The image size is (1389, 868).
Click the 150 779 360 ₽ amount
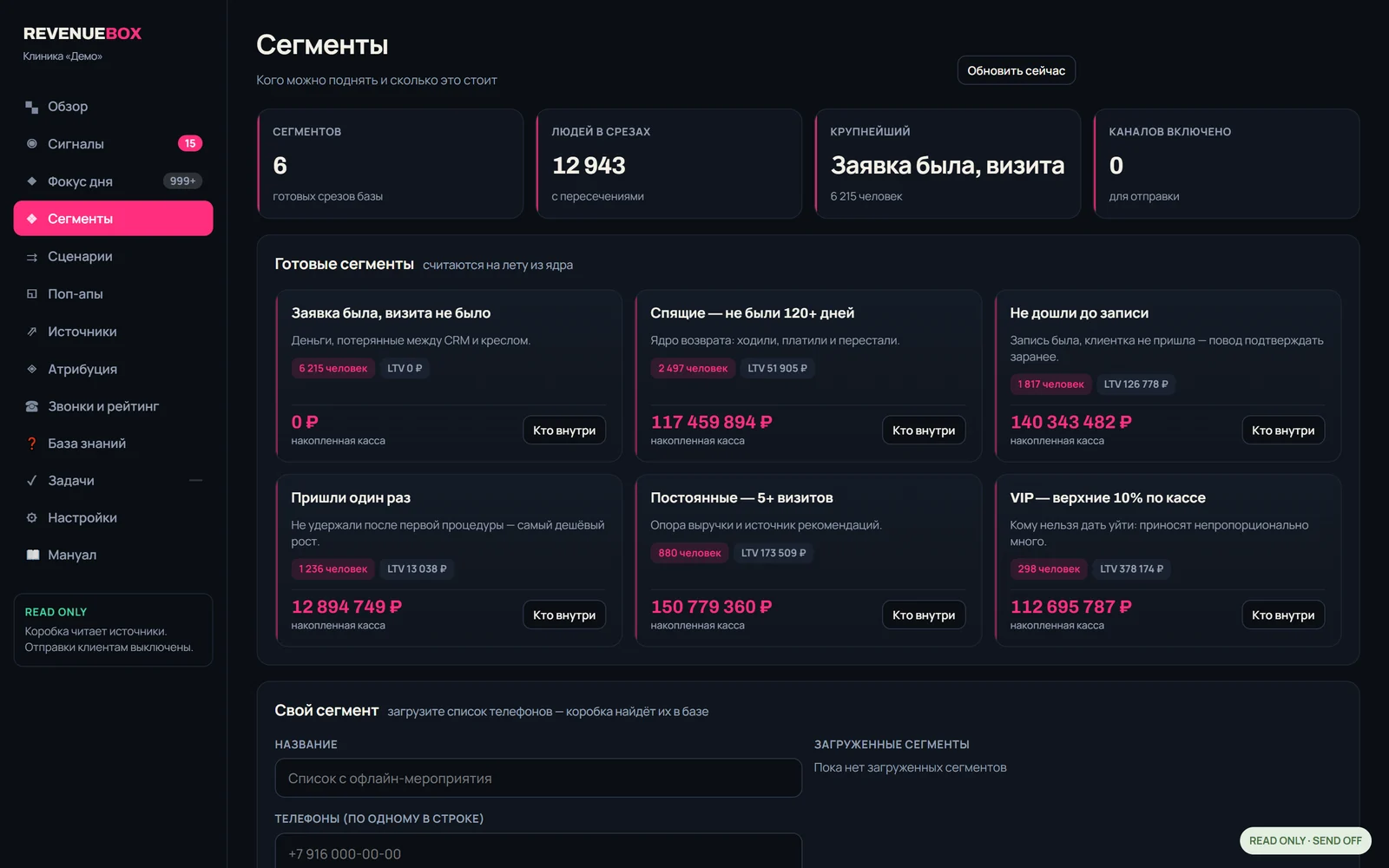712,607
